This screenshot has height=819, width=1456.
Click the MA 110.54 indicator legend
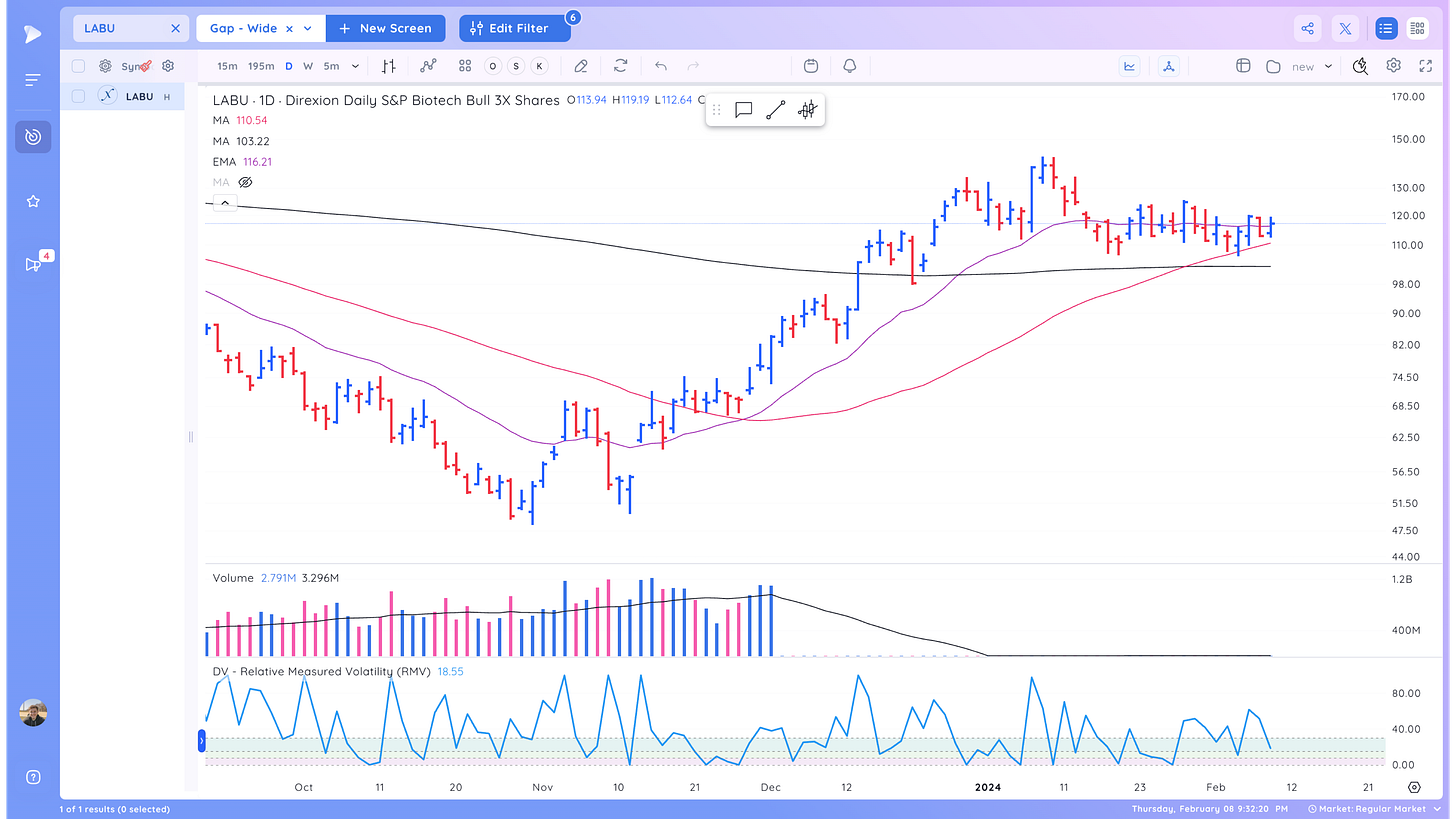coord(240,120)
